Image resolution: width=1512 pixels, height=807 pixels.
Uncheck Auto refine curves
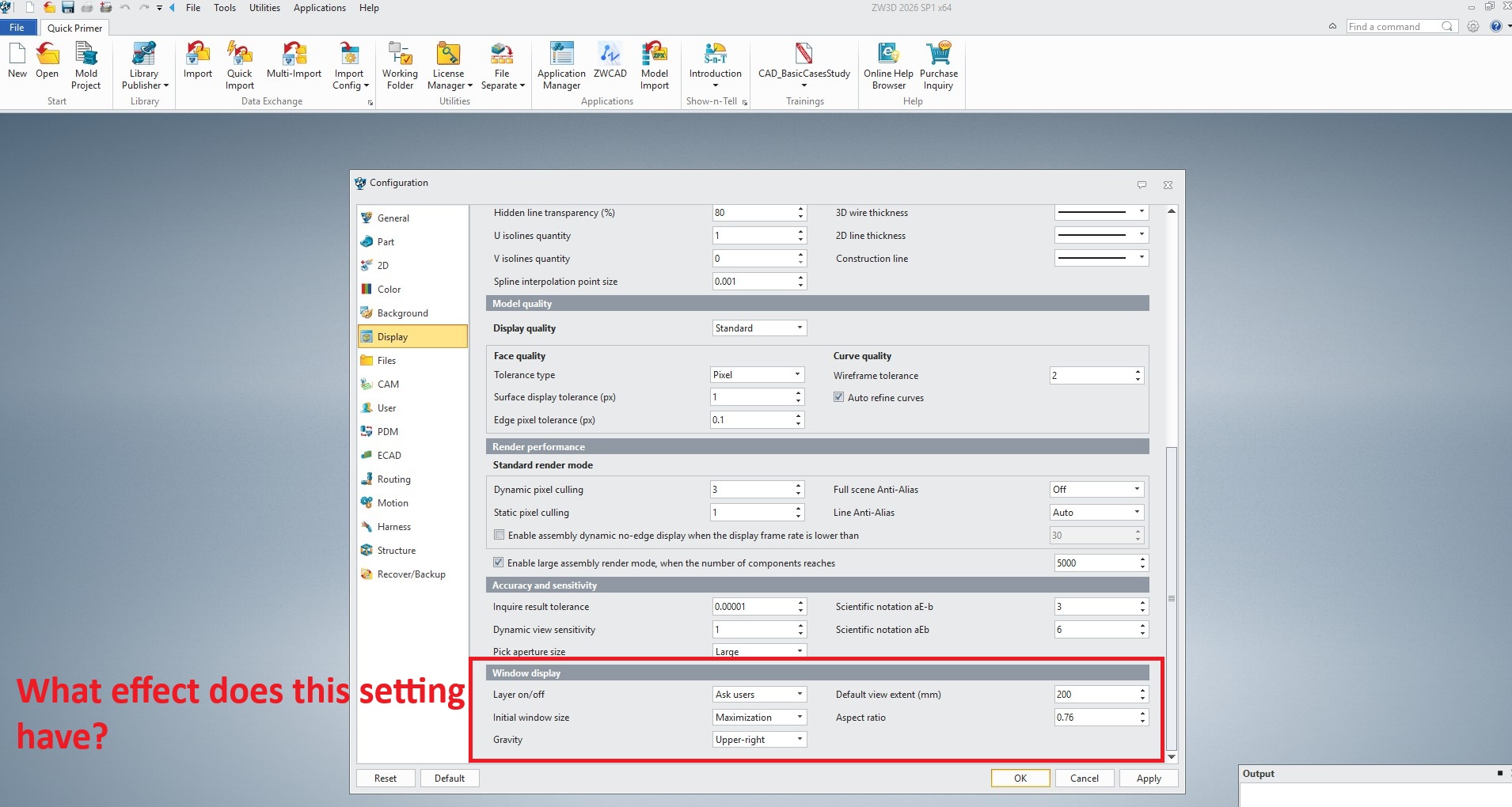(x=838, y=397)
